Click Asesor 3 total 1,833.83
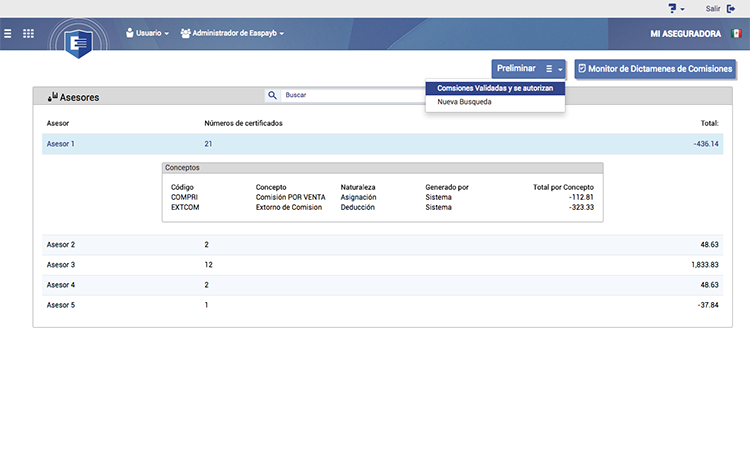Image resolution: width=750 pixels, height=461 pixels. [705, 265]
